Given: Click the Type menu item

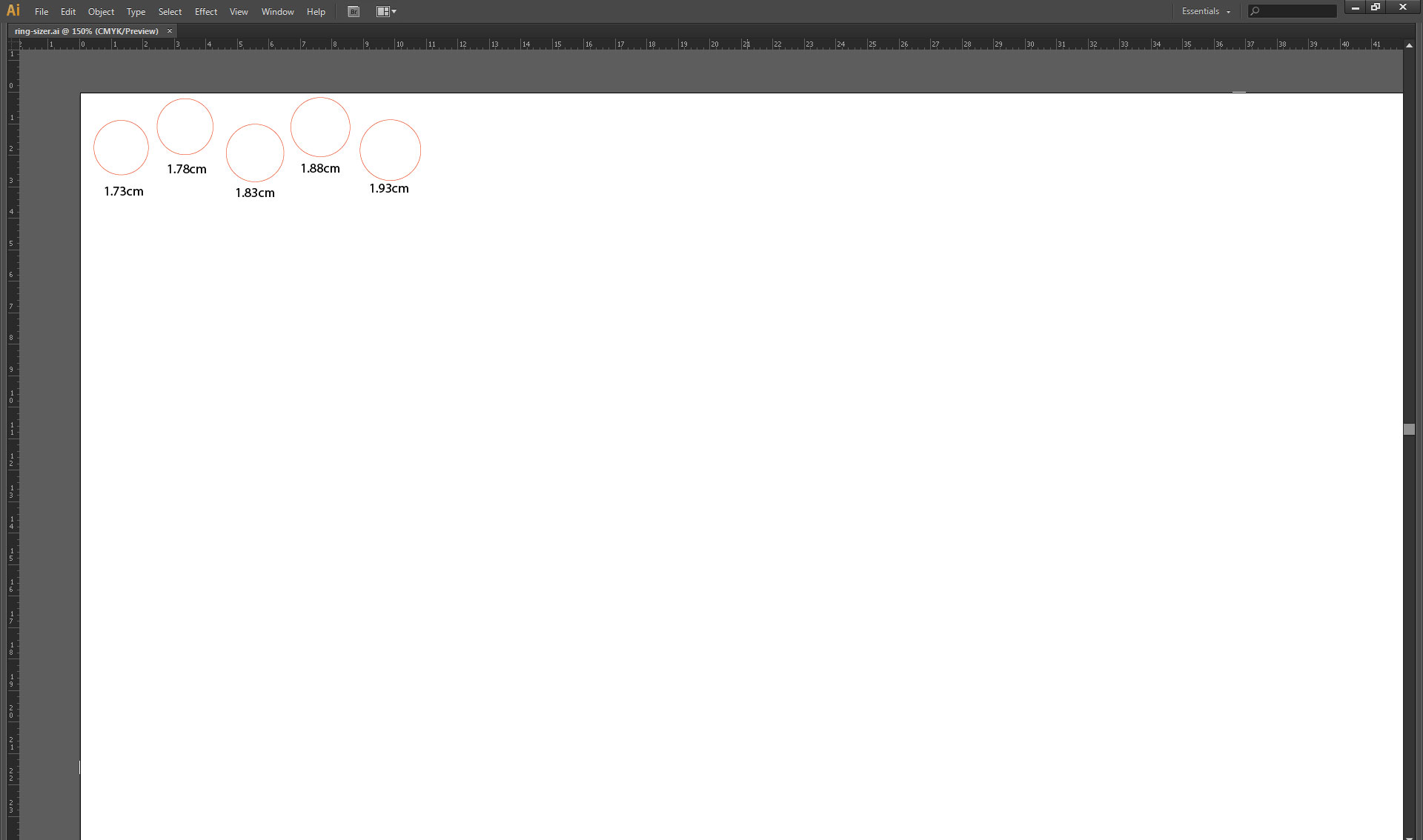Looking at the screenshot, I should (x=135, y=11).
